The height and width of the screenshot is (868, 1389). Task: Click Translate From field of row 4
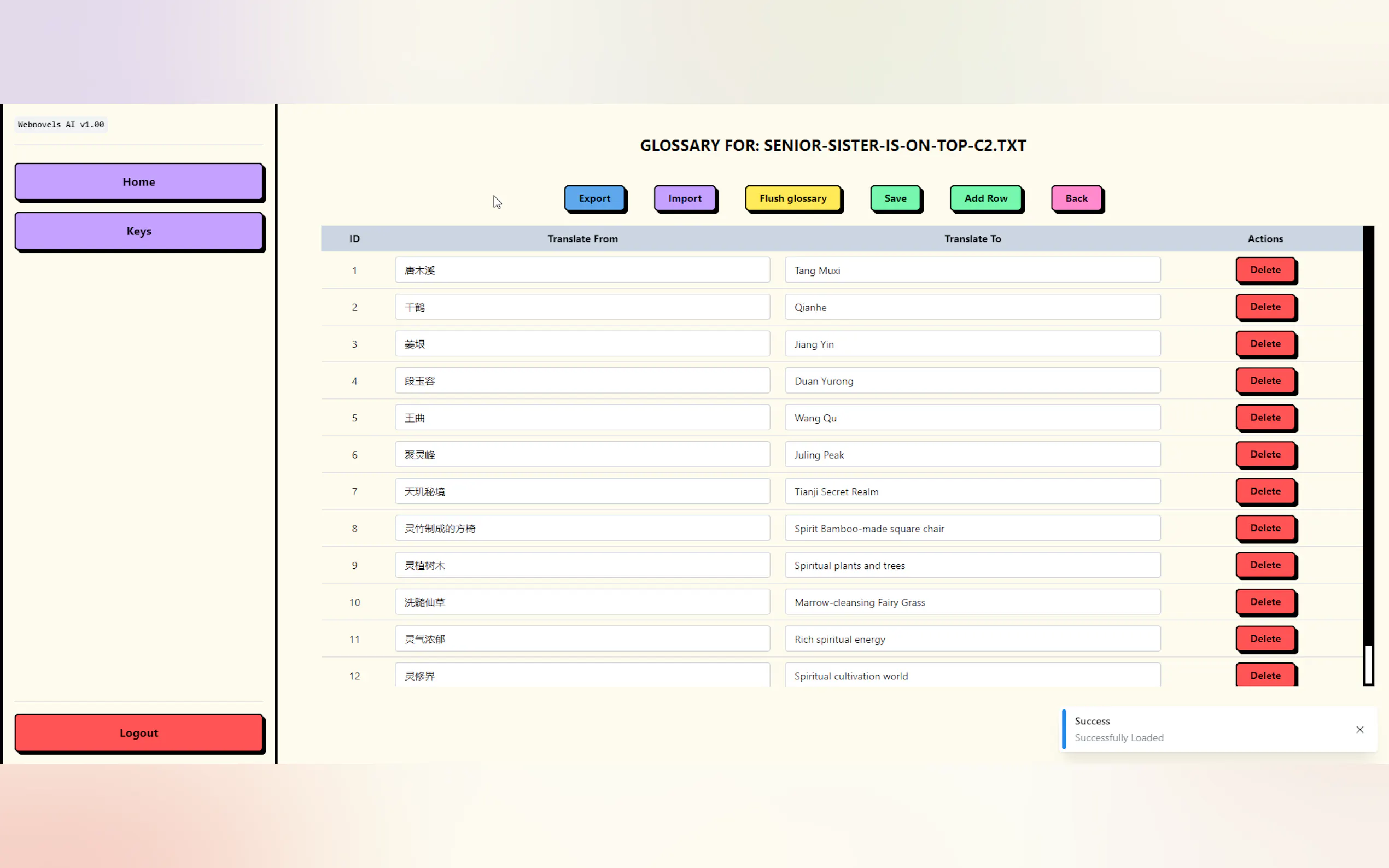582,380
